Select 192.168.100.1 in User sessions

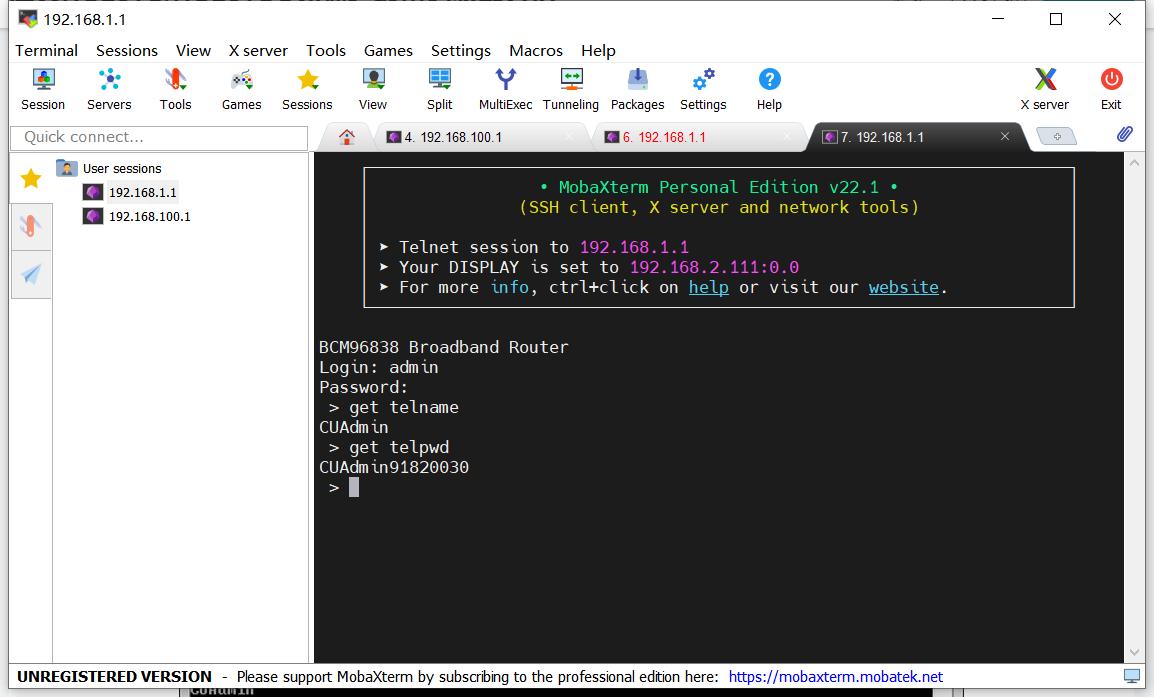click(149, 216)
